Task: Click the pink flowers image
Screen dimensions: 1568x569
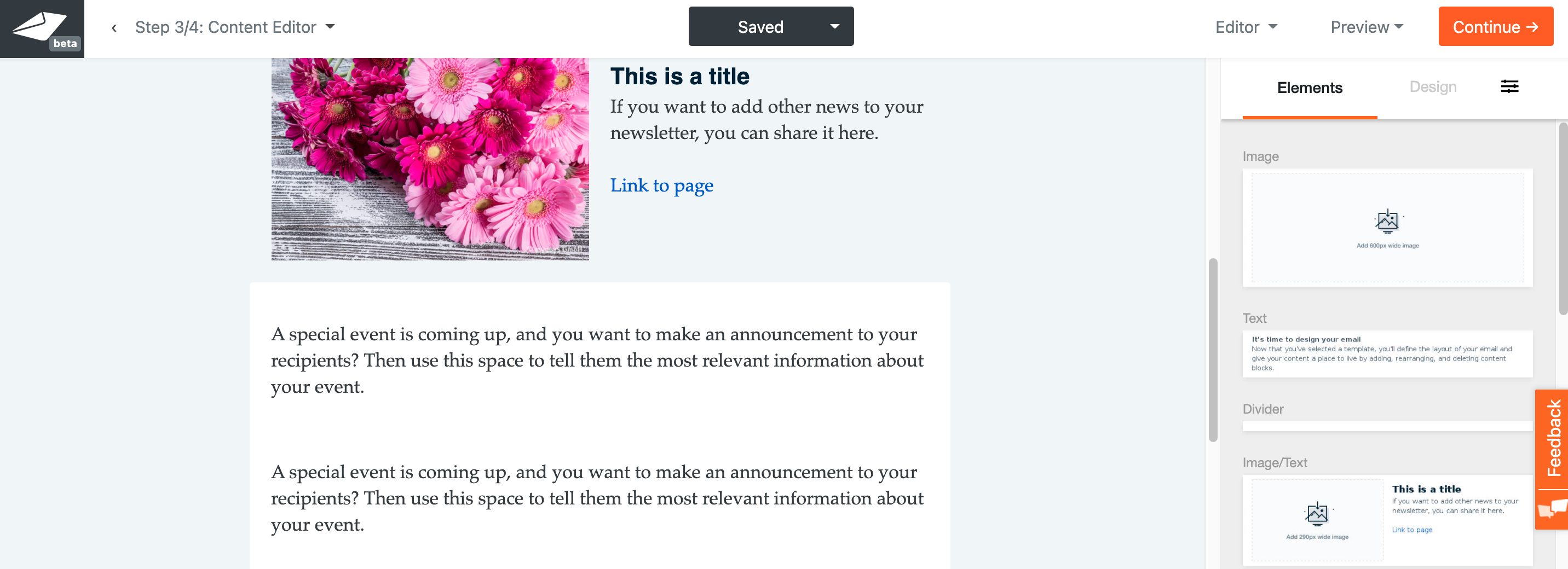Action: point(430,159)
